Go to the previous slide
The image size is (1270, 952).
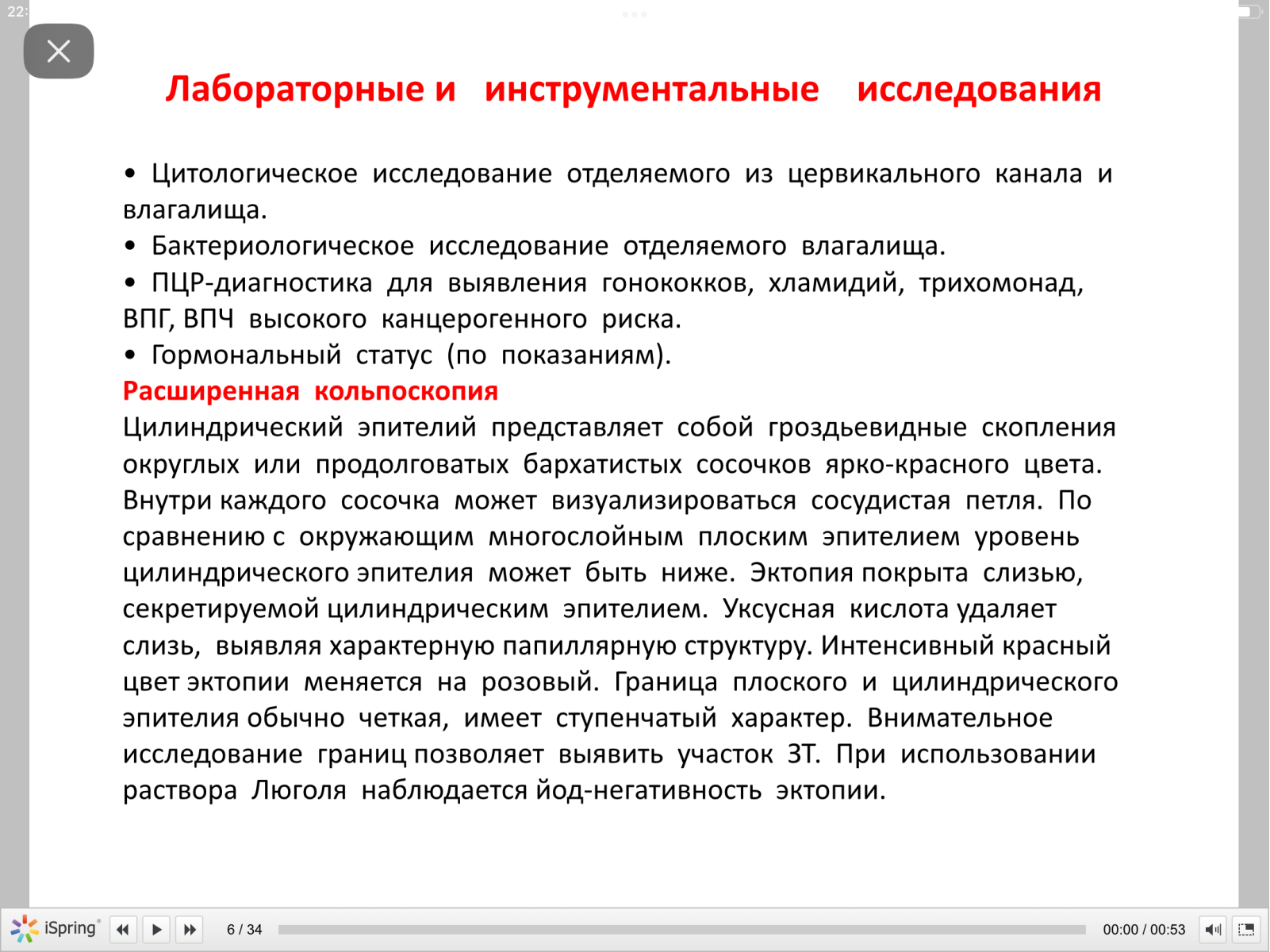point(123,929)
